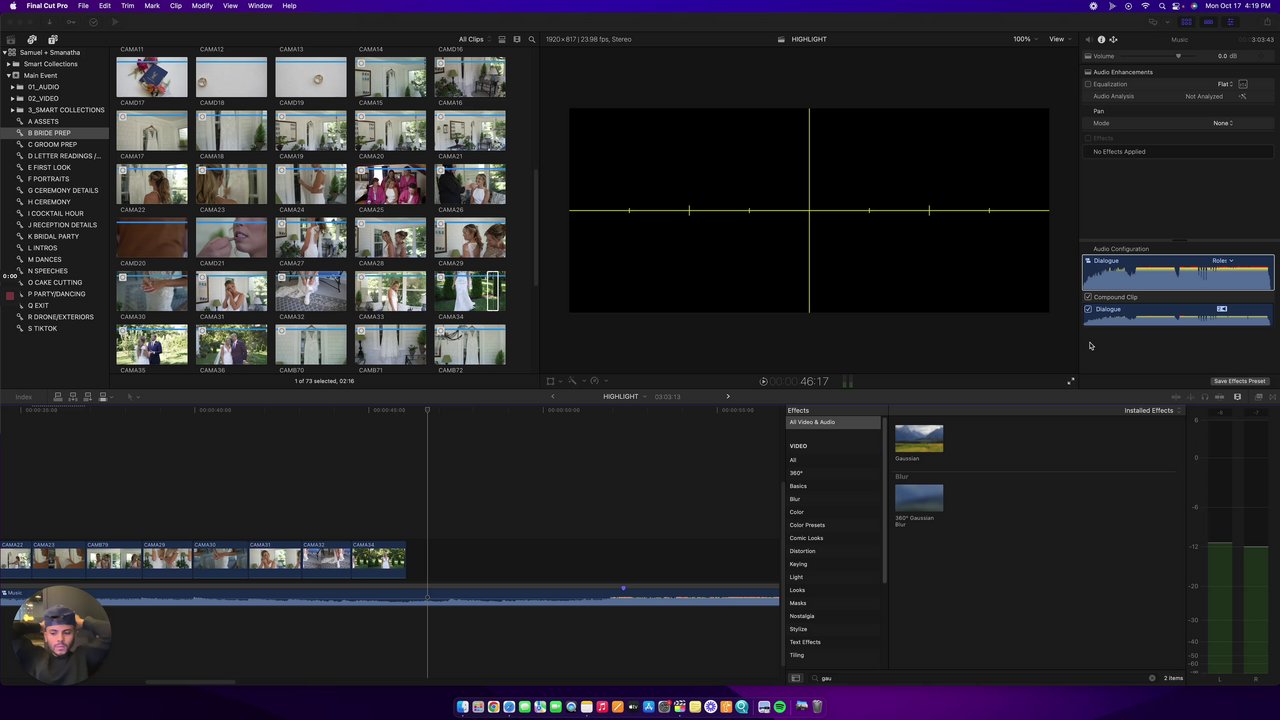Image resolution: width=1280 pixels, height=720 pixels.
Task: Uncheck the Compound Clip checkbox
Action: pos(1088,297)
